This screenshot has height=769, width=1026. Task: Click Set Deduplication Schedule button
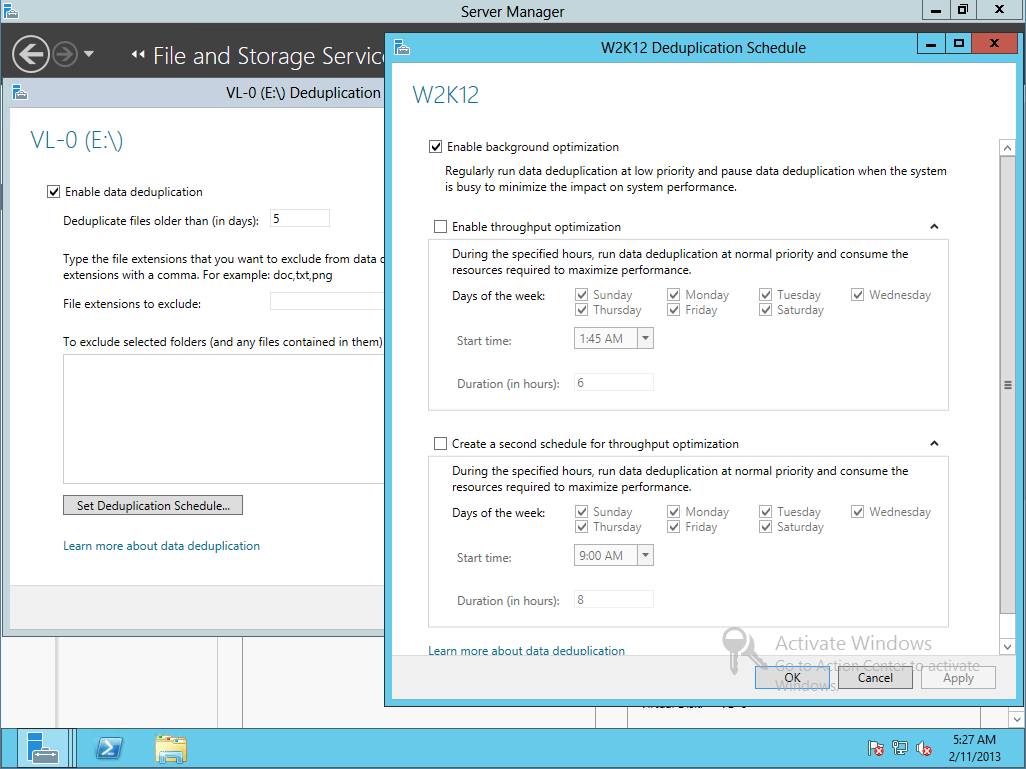[153, 505]
